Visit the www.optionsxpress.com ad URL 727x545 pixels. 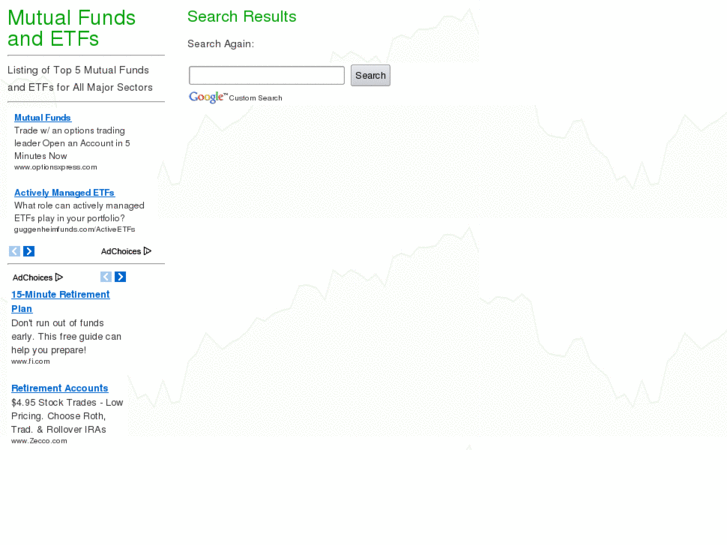click(x=55, y=167)
